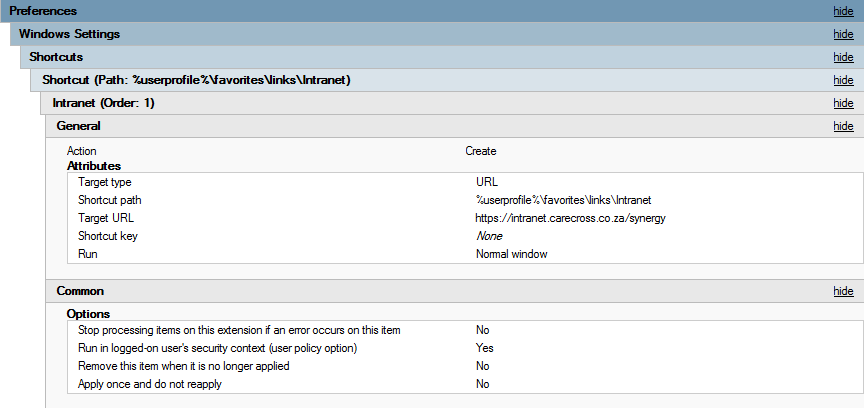Image resolution: width=864 pixels, height=408 pixels.
Task: Select the None shortcut key value
Action: tap(489, 236)
